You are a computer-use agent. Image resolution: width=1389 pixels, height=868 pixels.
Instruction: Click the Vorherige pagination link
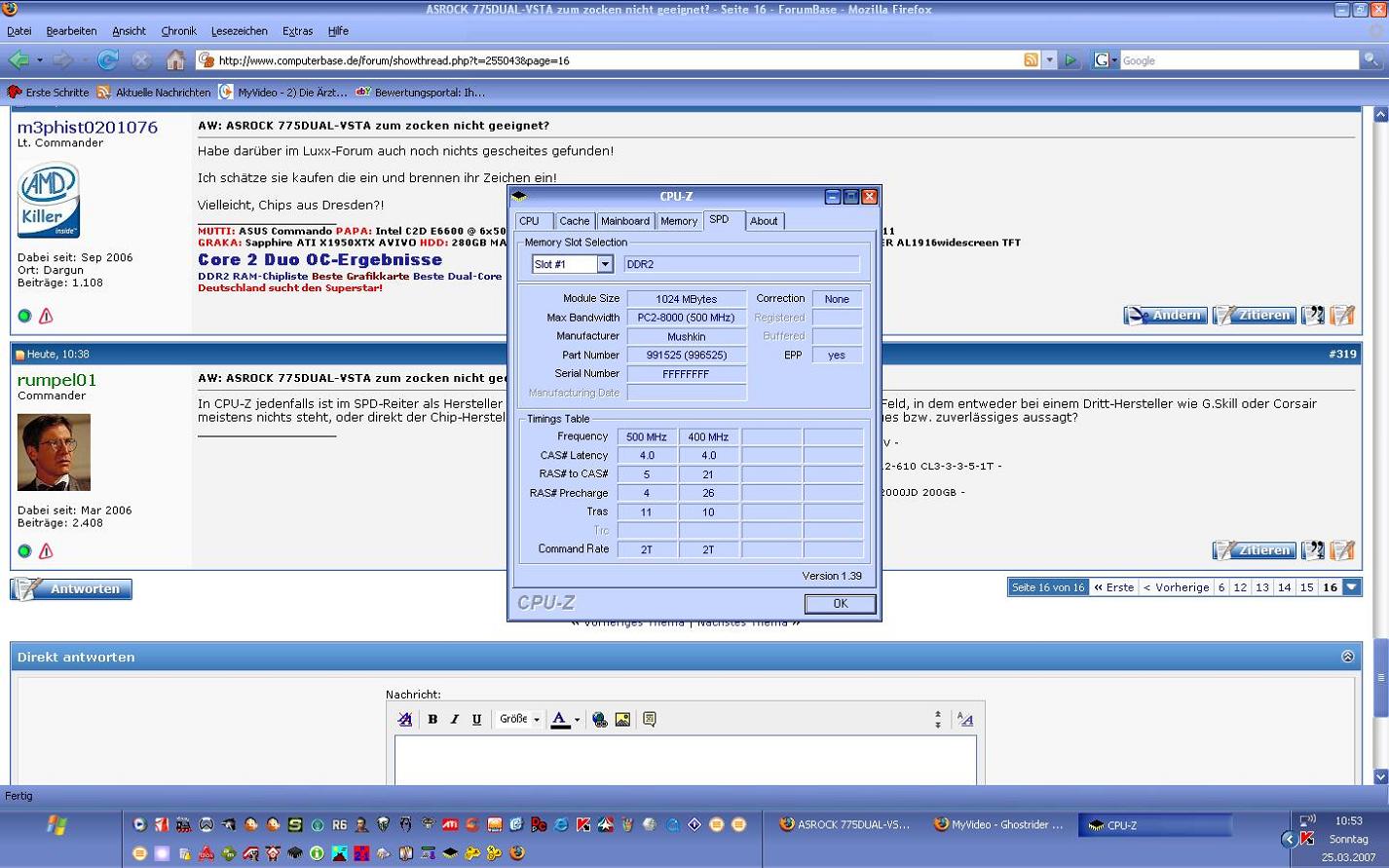click(x=1176, y=587)
